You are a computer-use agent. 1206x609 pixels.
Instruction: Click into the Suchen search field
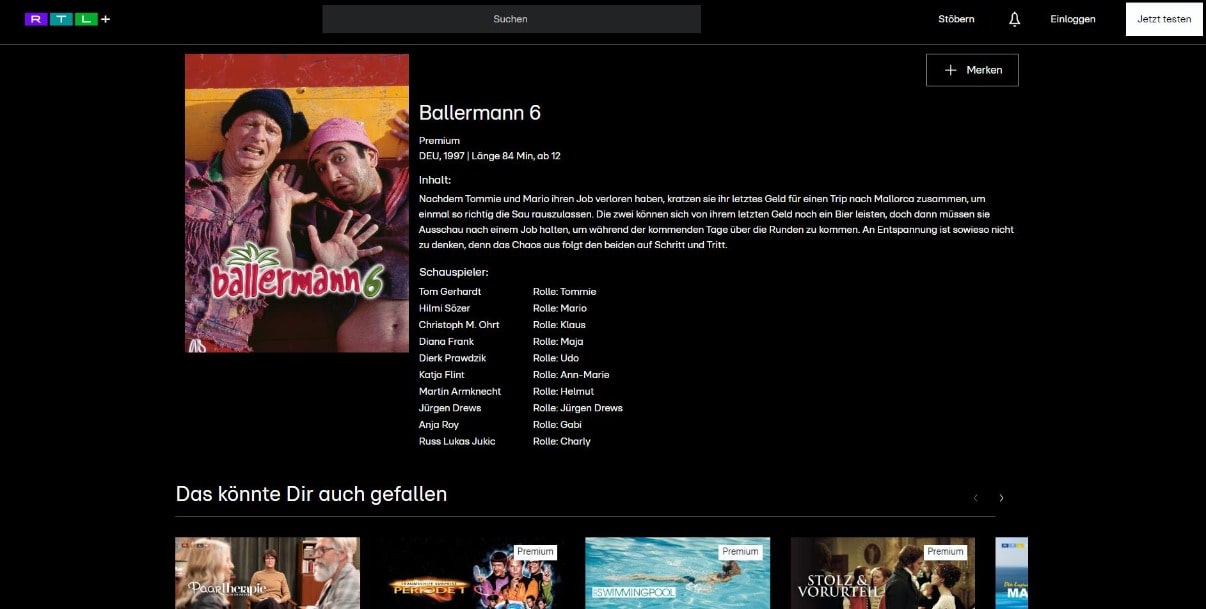click(x=511, y=19)
